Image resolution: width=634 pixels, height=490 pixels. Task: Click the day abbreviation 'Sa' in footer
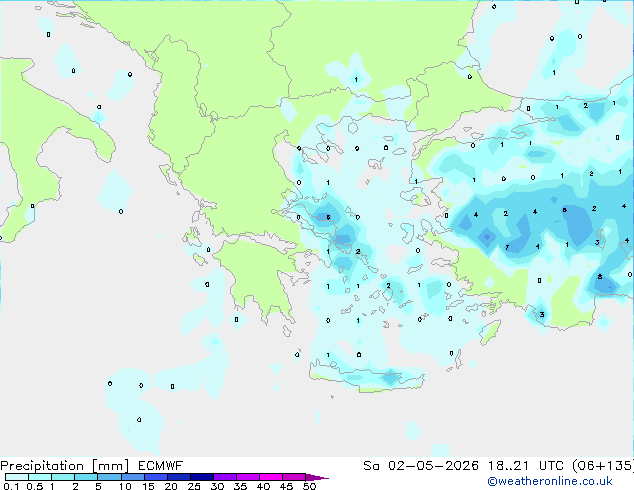(371, 466)
